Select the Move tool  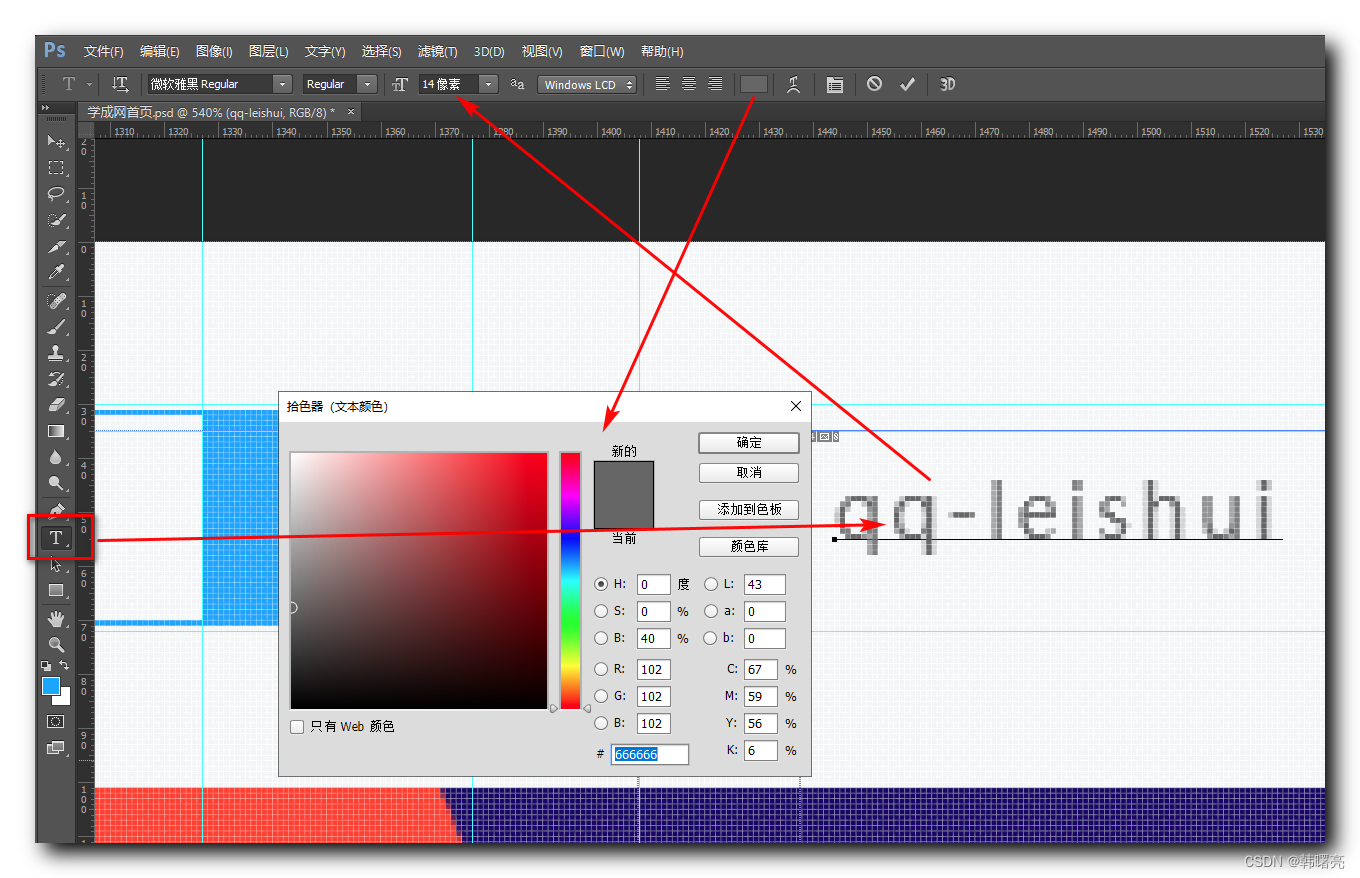56,141
